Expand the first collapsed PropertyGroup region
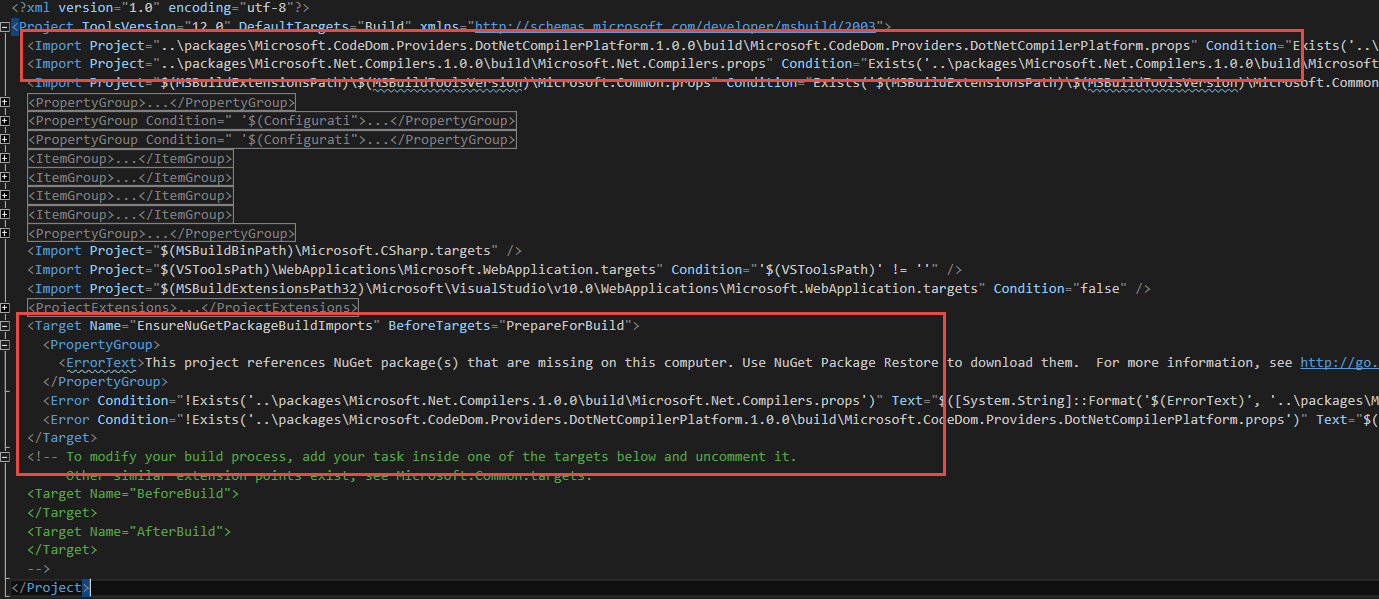This screenshot has width=1379, height=599. coord(6,103)
